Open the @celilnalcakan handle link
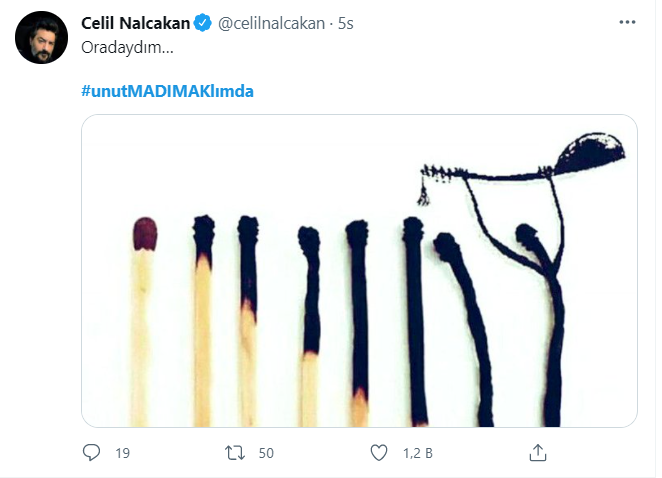The height and width of the screenshot is (478, 662). pos(270,24)
